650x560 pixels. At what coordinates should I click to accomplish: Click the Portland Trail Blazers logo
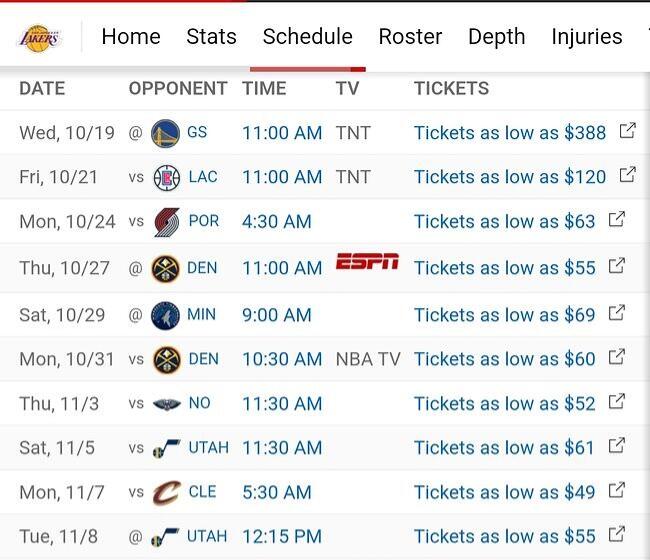[x=166, y=222]
